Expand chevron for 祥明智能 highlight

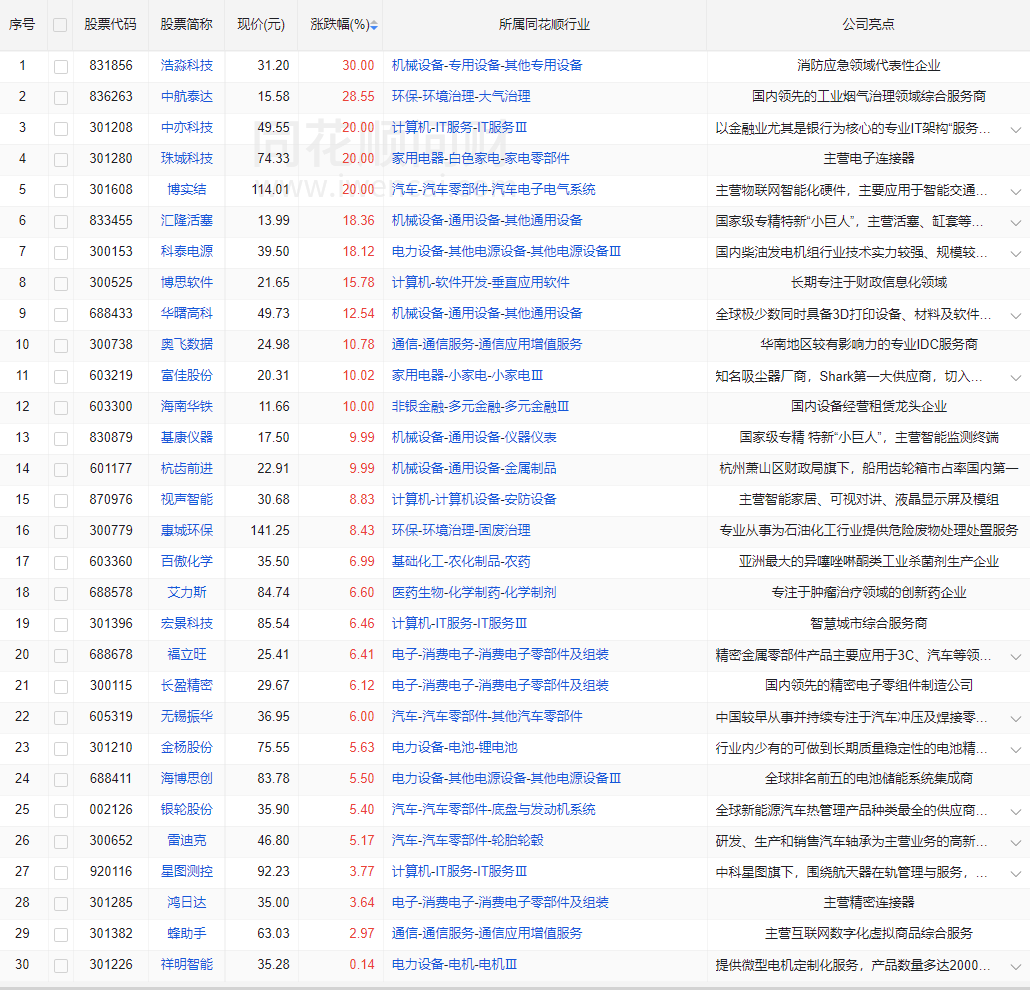click(x=1016, y=966)
